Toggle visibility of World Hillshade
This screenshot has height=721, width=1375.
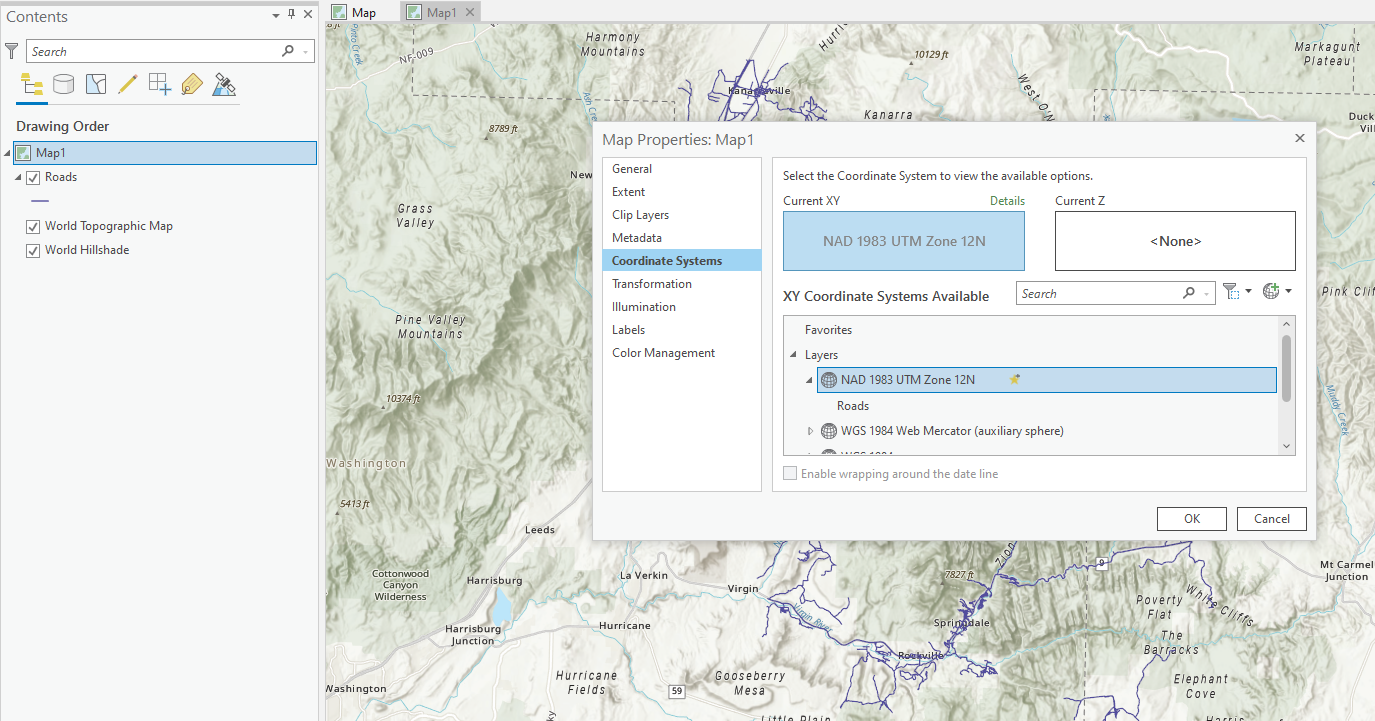pyautogui.click(x=33, y=250)
